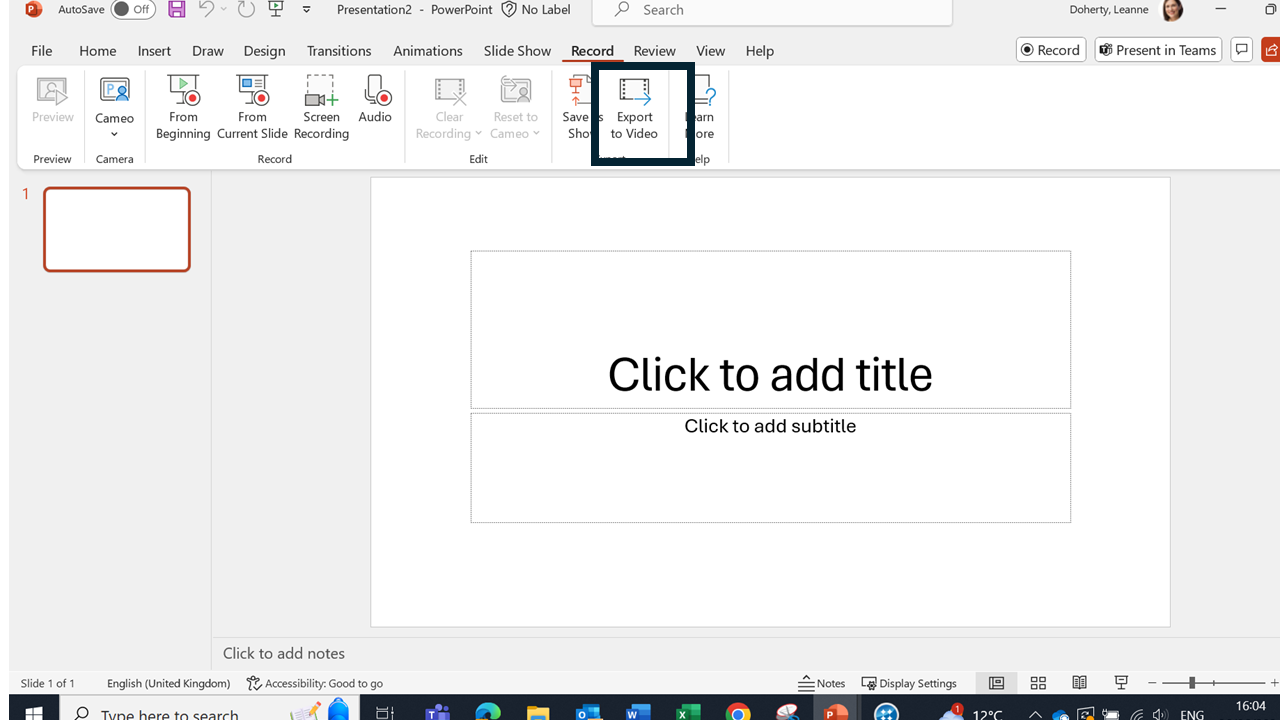Enable Normal view in status bar
The image size is (1280, 720).
[996, 683]
